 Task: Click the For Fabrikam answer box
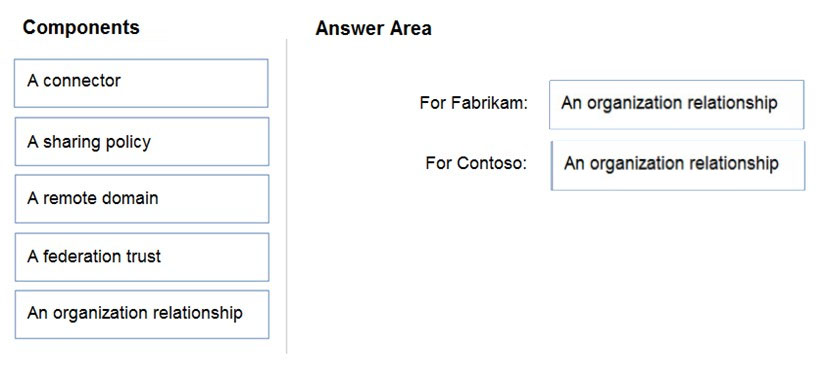click(x=676, y=105)
